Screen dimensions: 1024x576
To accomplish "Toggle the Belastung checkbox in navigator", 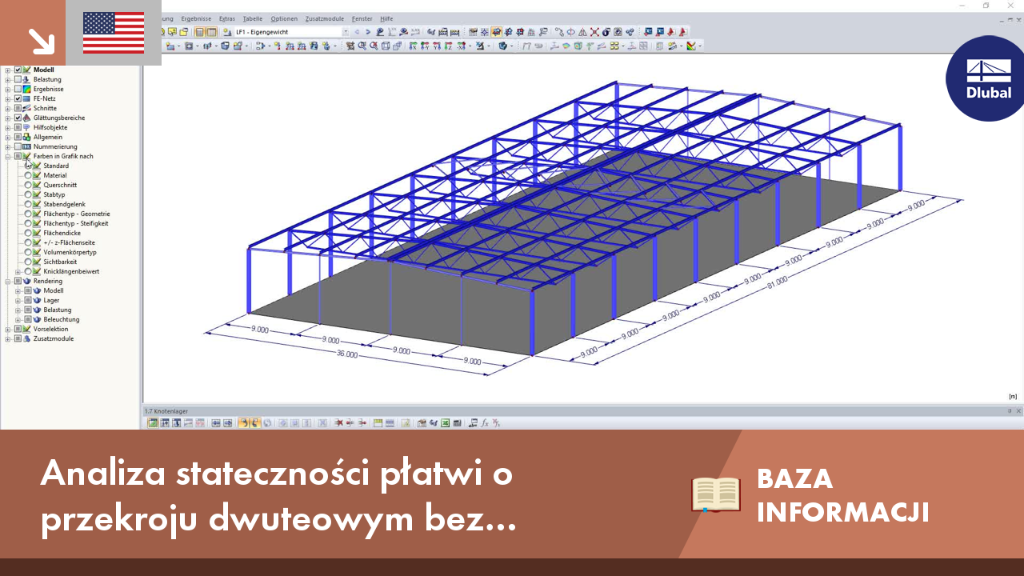I will pyautogui.click(x=18, y=79).
